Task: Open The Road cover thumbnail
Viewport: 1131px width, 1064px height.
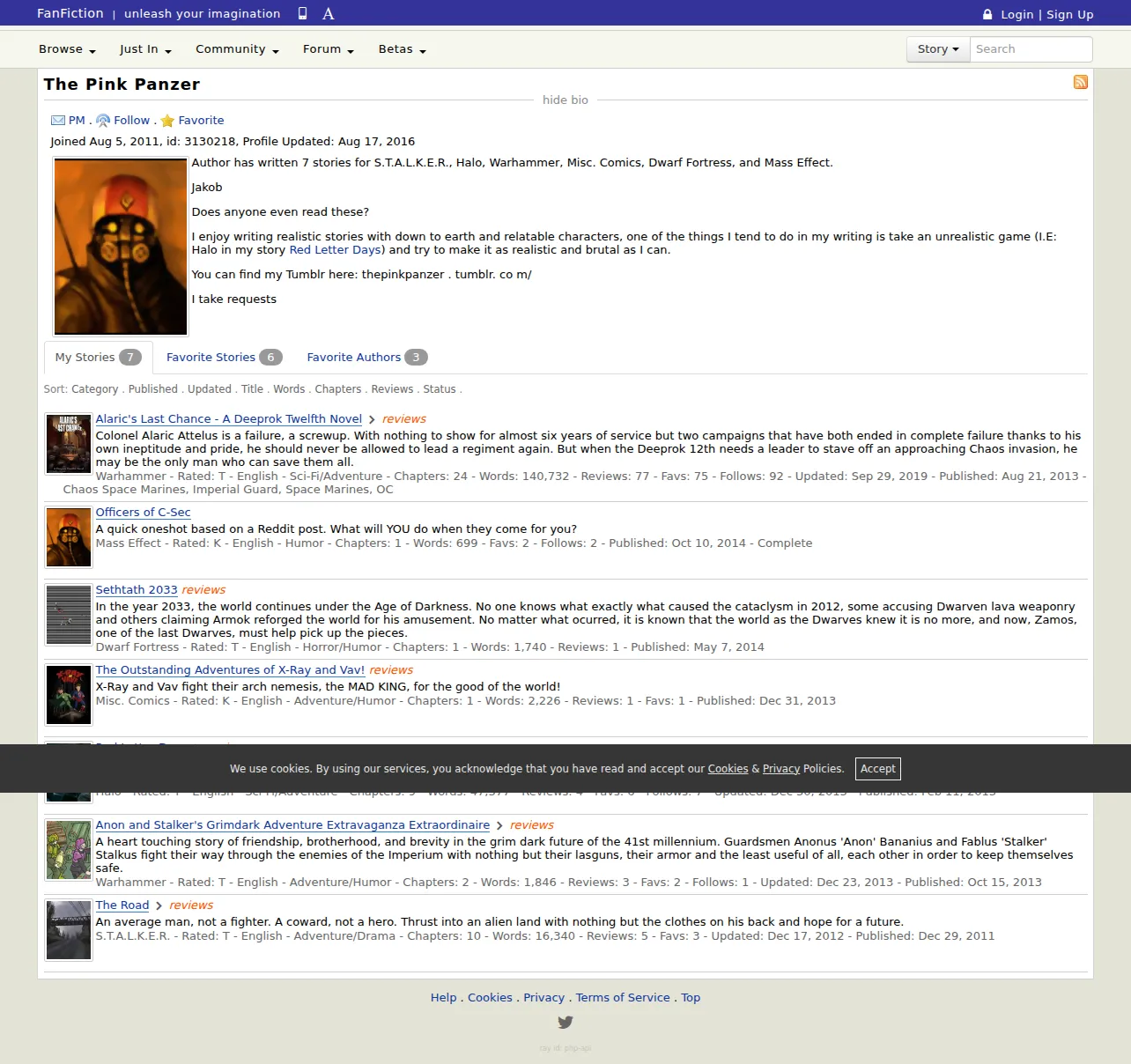Action: tap(69, 930)
